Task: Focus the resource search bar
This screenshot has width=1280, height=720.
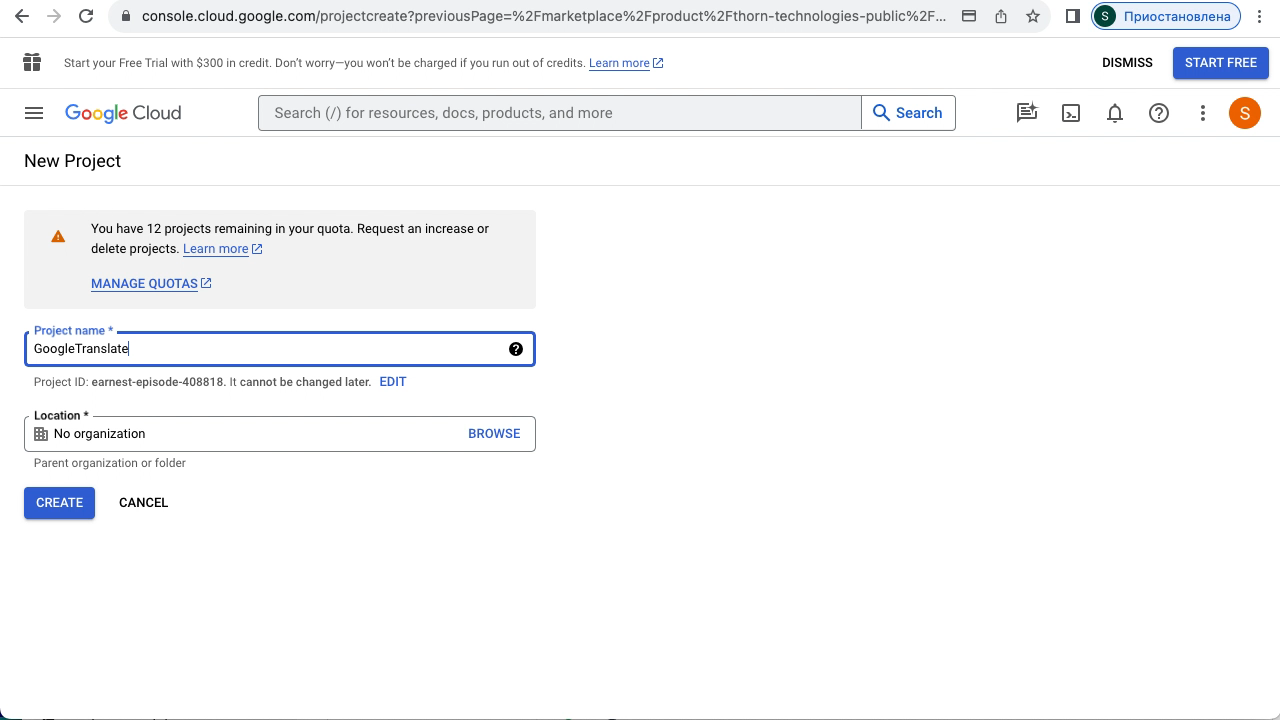Action: pos(560,113)
